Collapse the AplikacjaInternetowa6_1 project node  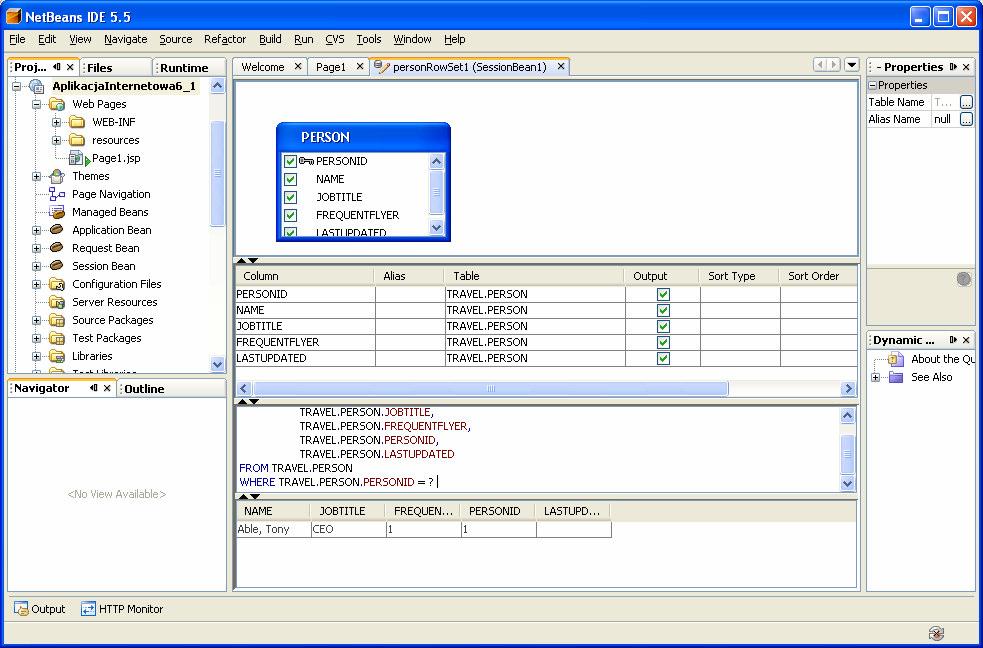[x=16, y=86]
